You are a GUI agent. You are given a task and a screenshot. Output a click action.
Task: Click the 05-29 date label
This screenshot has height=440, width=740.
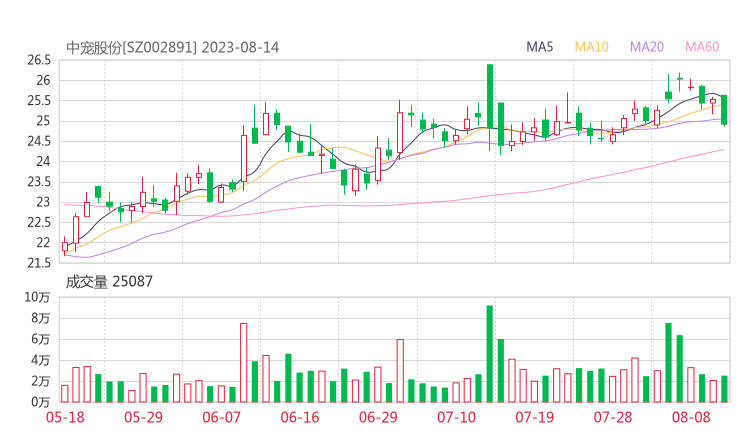click(x=143, y=417)
